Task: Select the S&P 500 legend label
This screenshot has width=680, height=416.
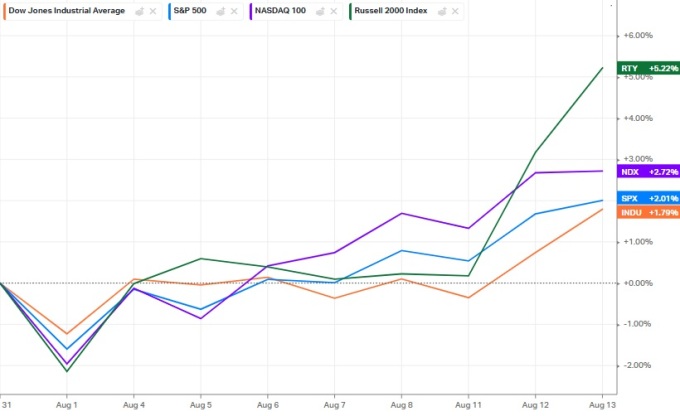Action: (x=190, y=11)
